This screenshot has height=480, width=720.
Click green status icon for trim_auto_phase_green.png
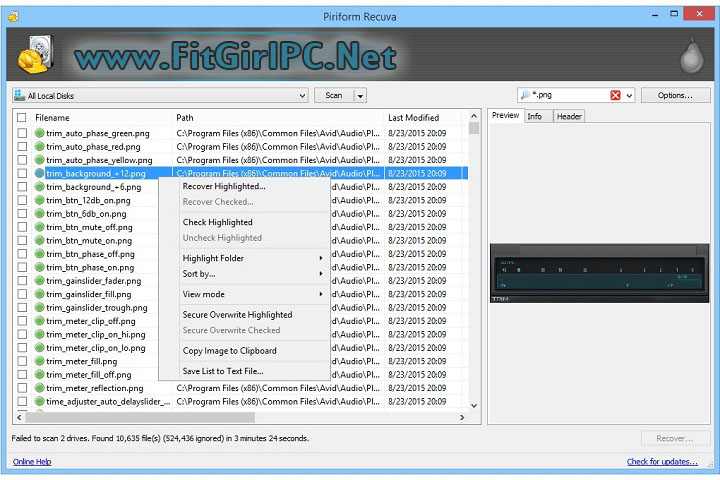point(40,133)
